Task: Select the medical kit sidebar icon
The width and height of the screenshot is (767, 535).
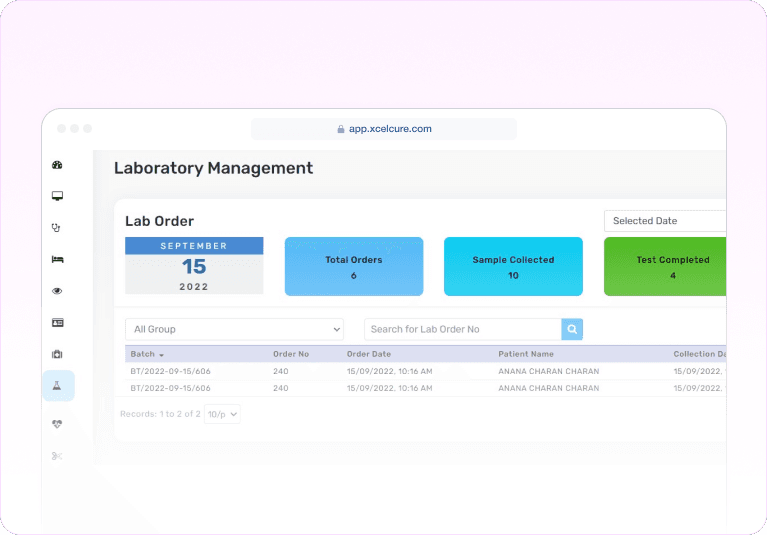Action: (x=57, y=354)
